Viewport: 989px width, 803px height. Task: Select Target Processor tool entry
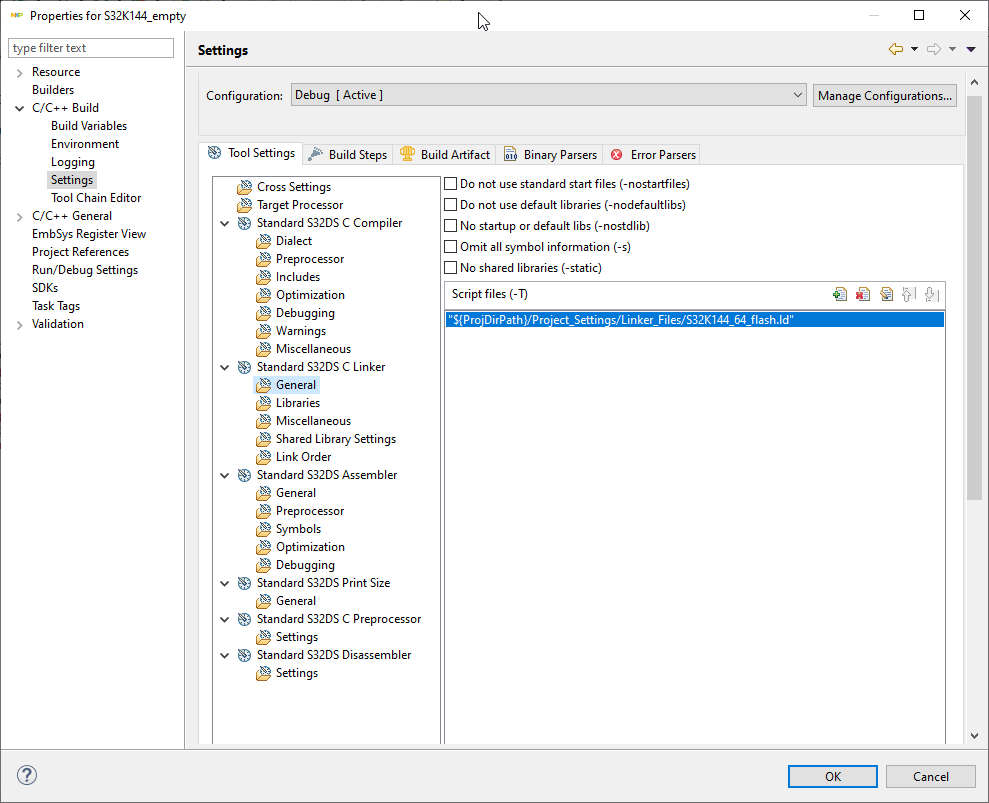coord(300,205)
